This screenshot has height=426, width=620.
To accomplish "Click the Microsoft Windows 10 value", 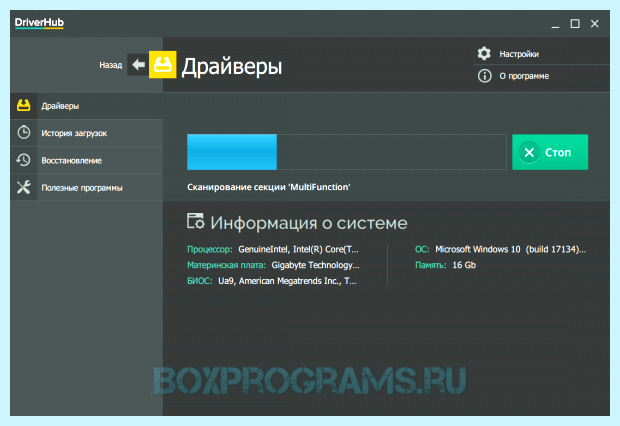I will [510, 250].
